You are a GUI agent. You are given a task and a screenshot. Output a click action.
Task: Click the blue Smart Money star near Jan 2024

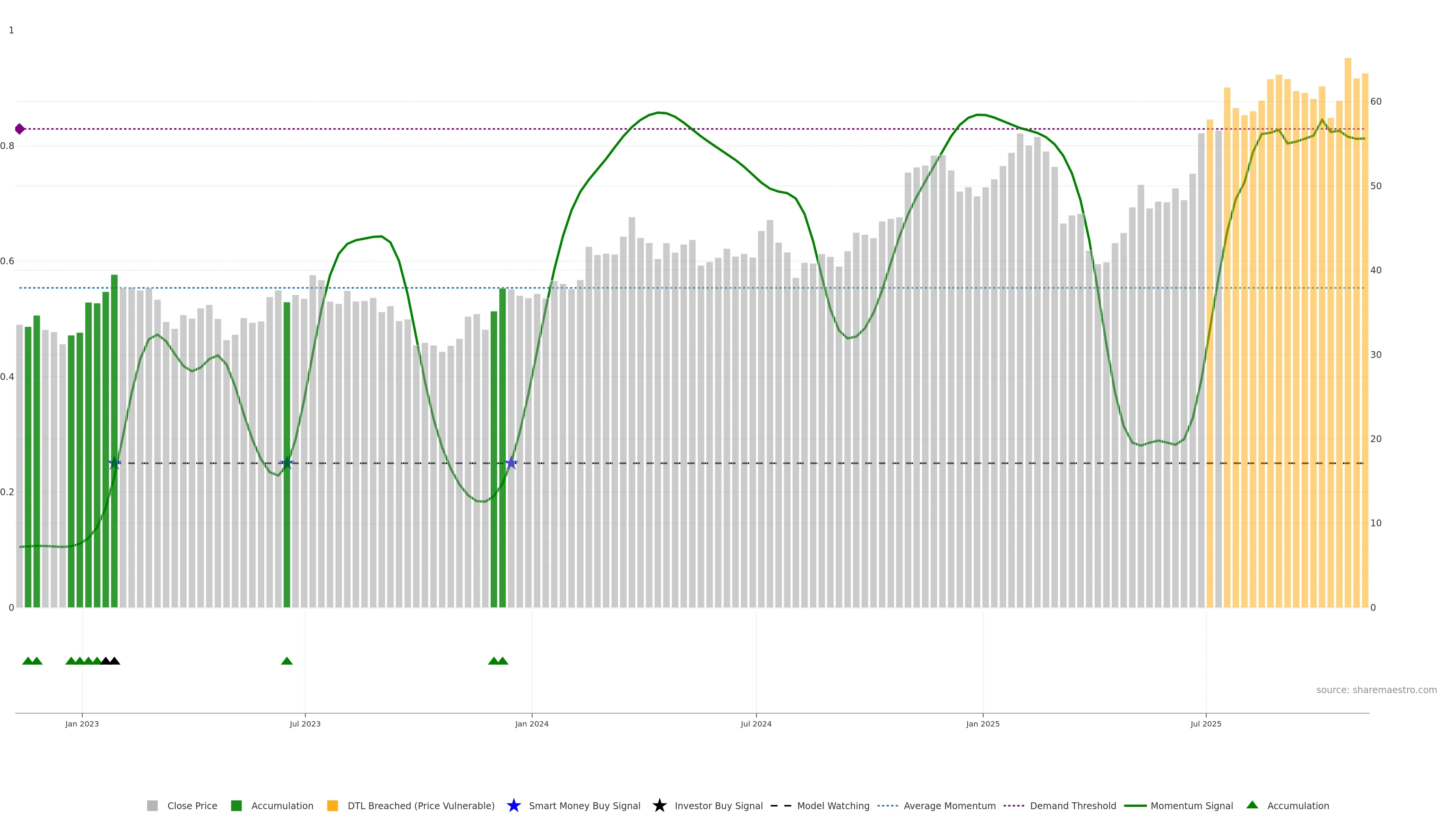coord(511,463)
